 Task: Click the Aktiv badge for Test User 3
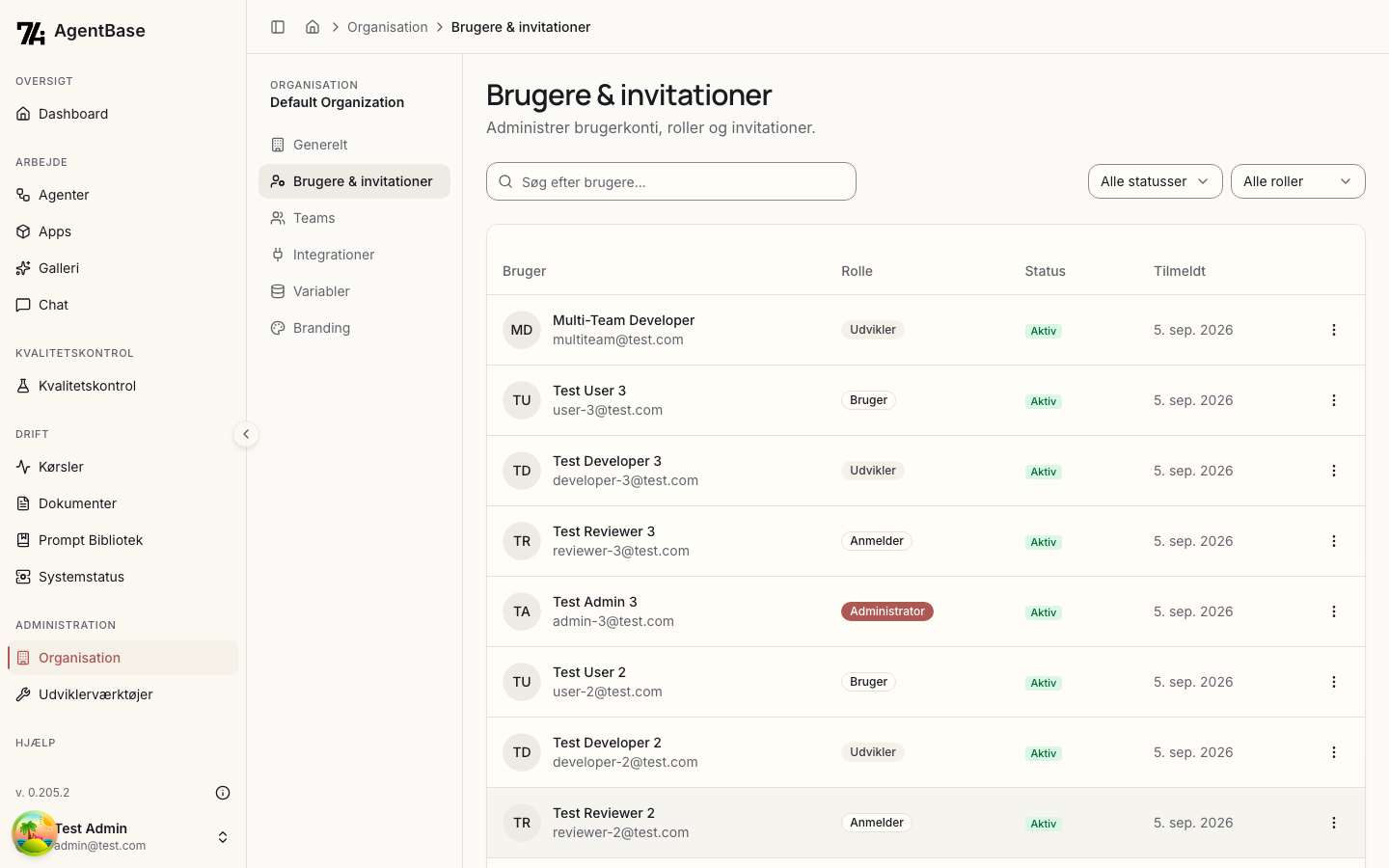point(1044,401)
